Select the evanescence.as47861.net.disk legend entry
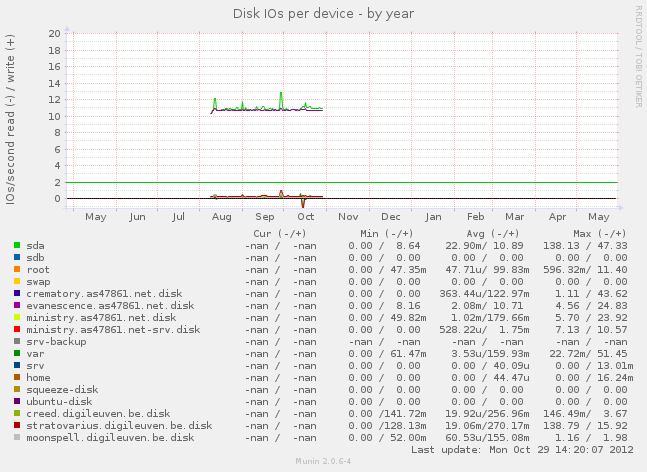This screenshot has width=647, height=472. coord(110,306)
